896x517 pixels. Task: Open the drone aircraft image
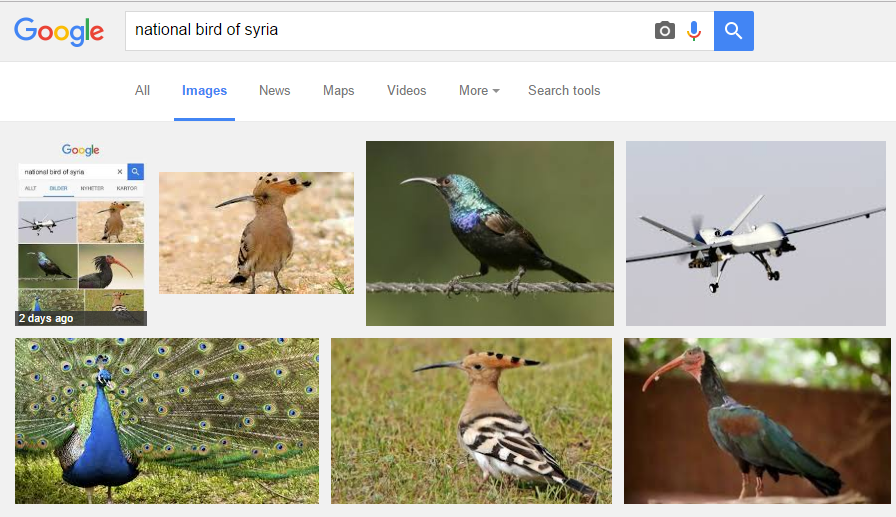pos(756,233)
